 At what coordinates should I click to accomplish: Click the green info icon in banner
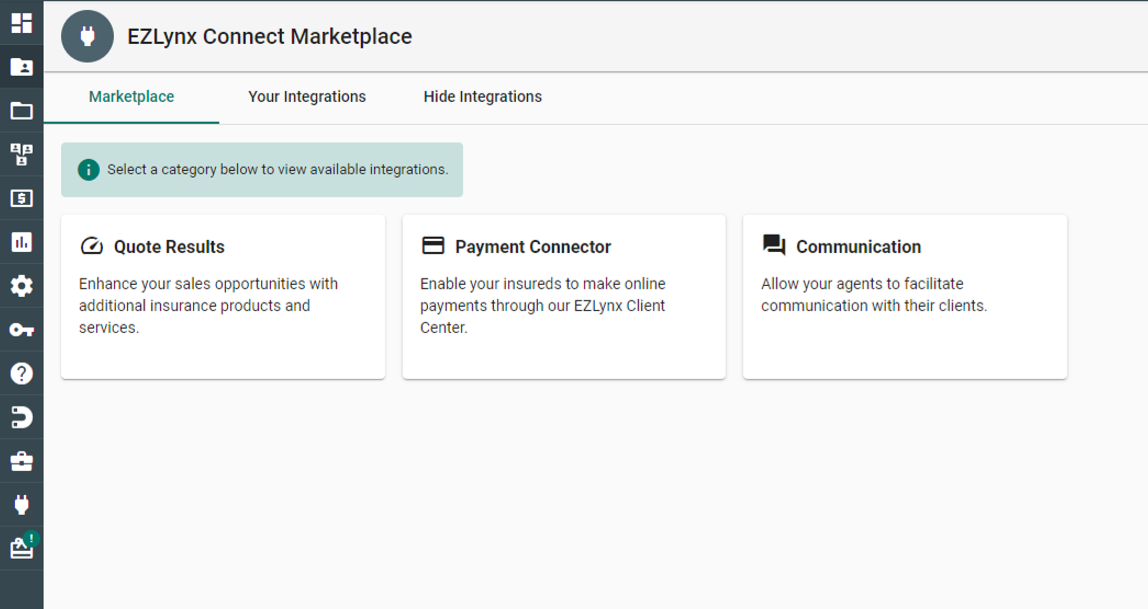tap(89, 170)
